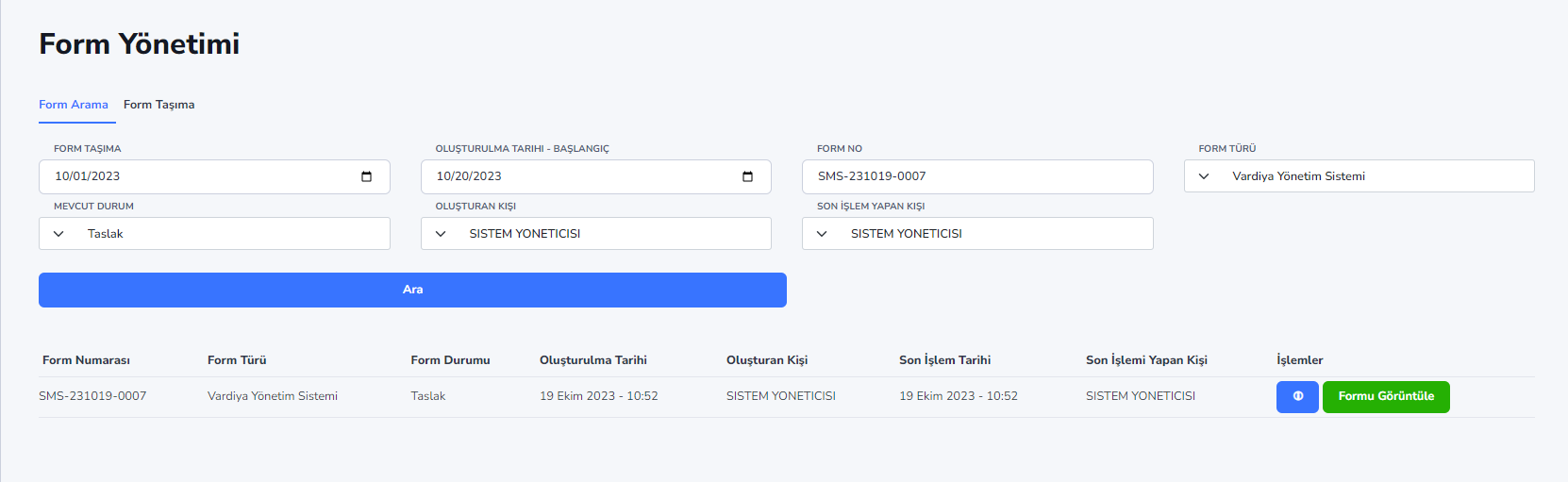Click the 10/20/2023 start date input
This screenshot has height=482, width=1568.
tap(596, 176)
